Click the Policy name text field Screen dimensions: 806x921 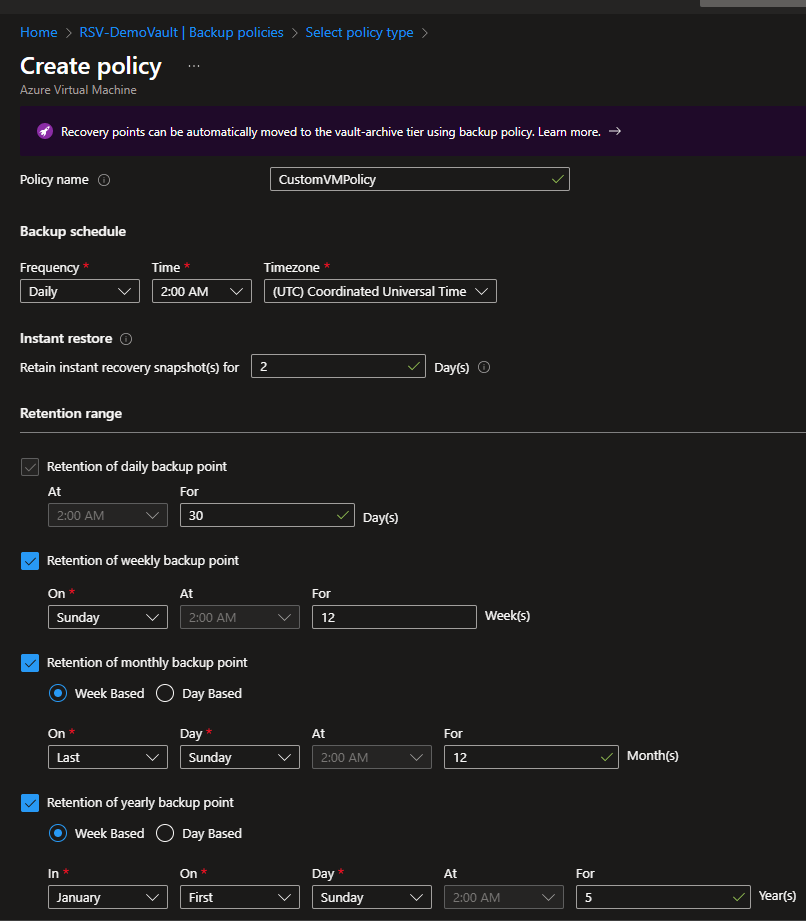tap(408, 179)
